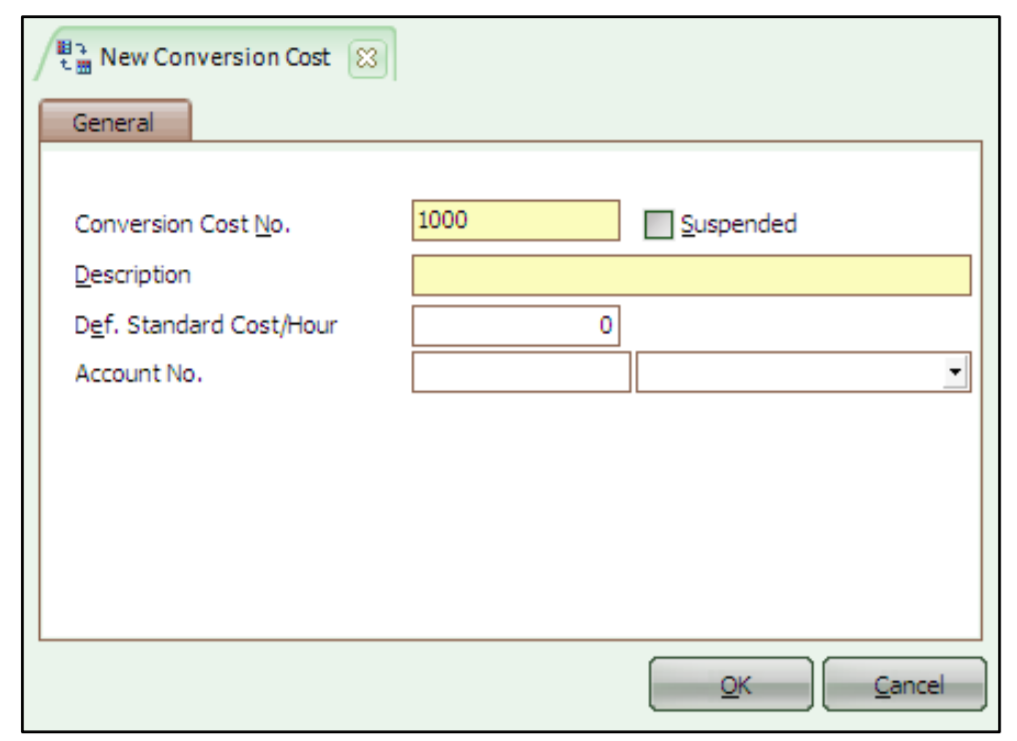Screen dimensions: 1017x741
Task: Confirm with the OK button
Action: 731,684
